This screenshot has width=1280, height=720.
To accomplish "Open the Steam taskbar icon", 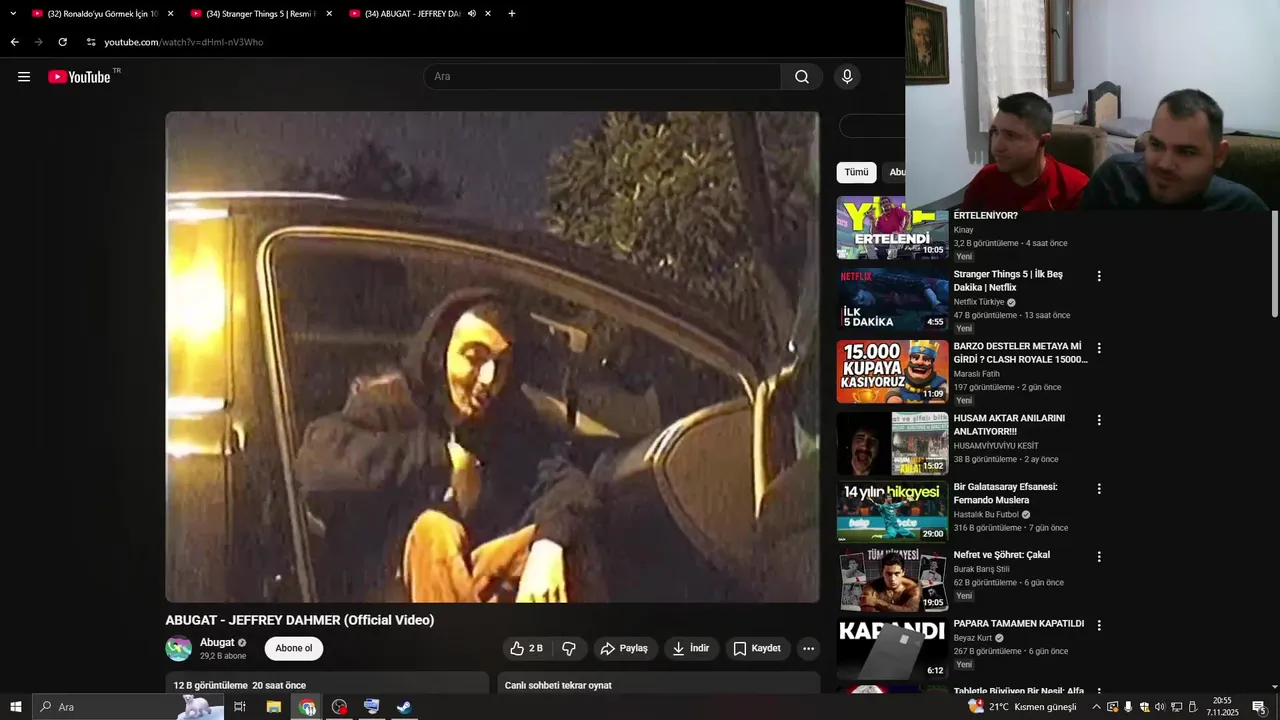I will (404, 707).
